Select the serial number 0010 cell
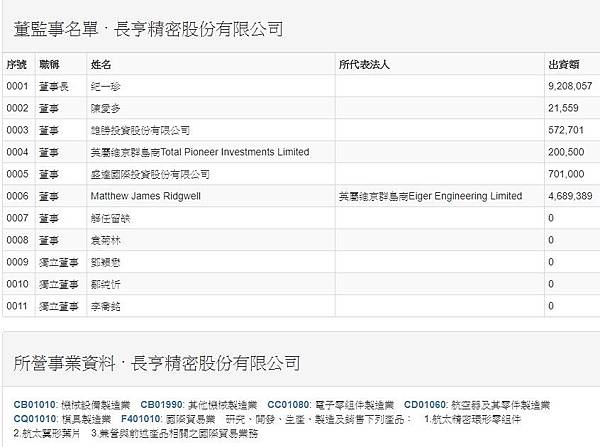The height and width of the screenshot is (447, 600). (17, 284)
